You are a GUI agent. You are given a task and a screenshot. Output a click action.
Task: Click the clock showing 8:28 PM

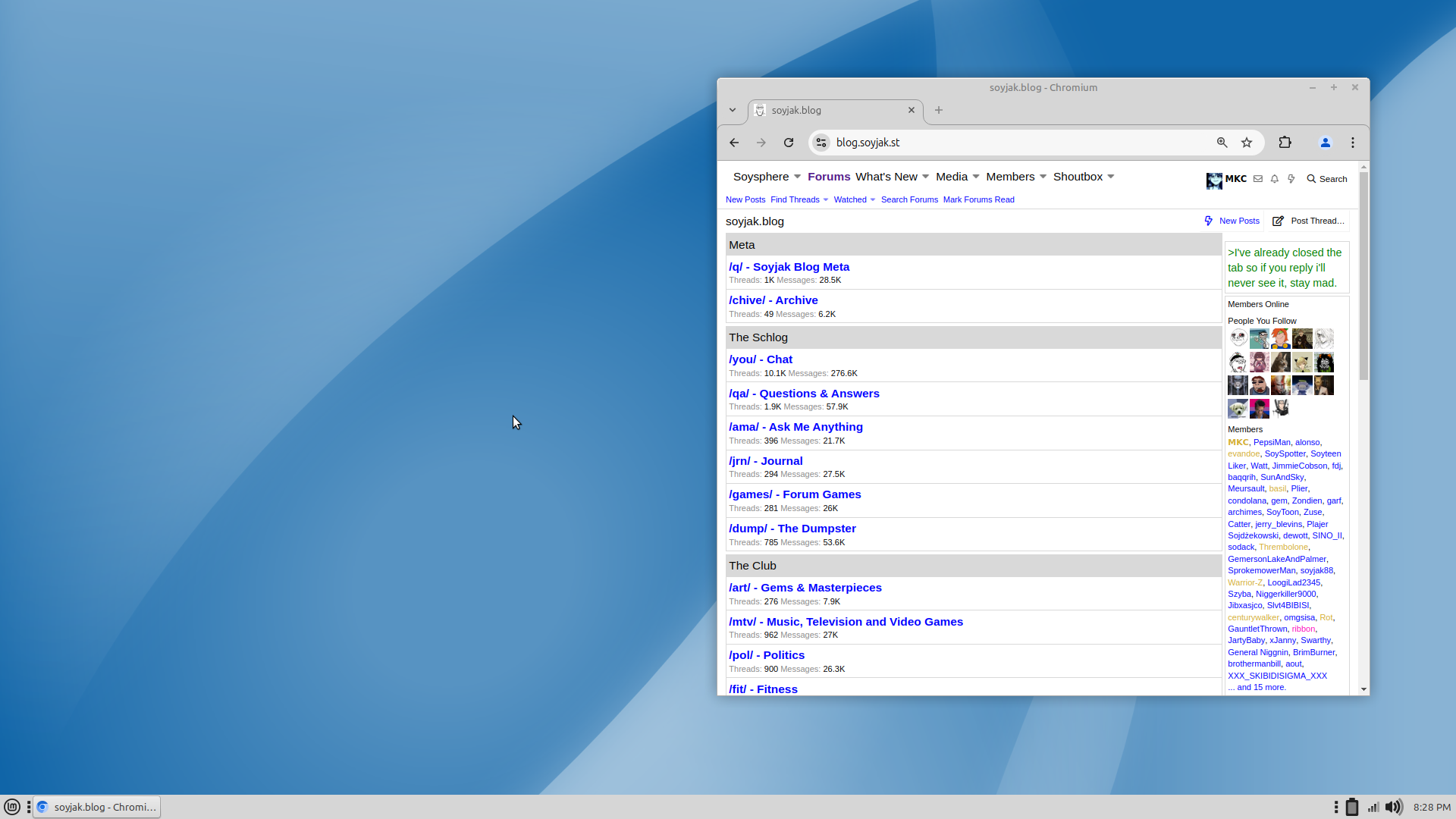[x=1432, y=807]
